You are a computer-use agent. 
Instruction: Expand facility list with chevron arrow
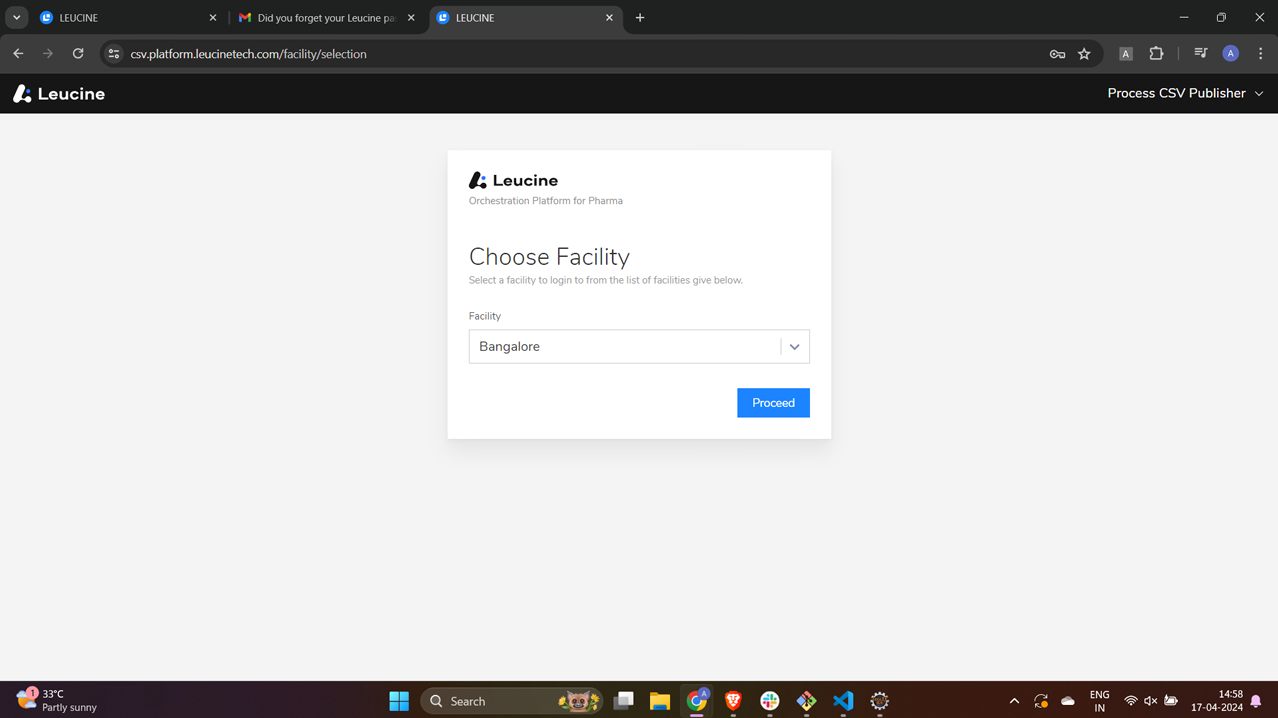(795, 347)
